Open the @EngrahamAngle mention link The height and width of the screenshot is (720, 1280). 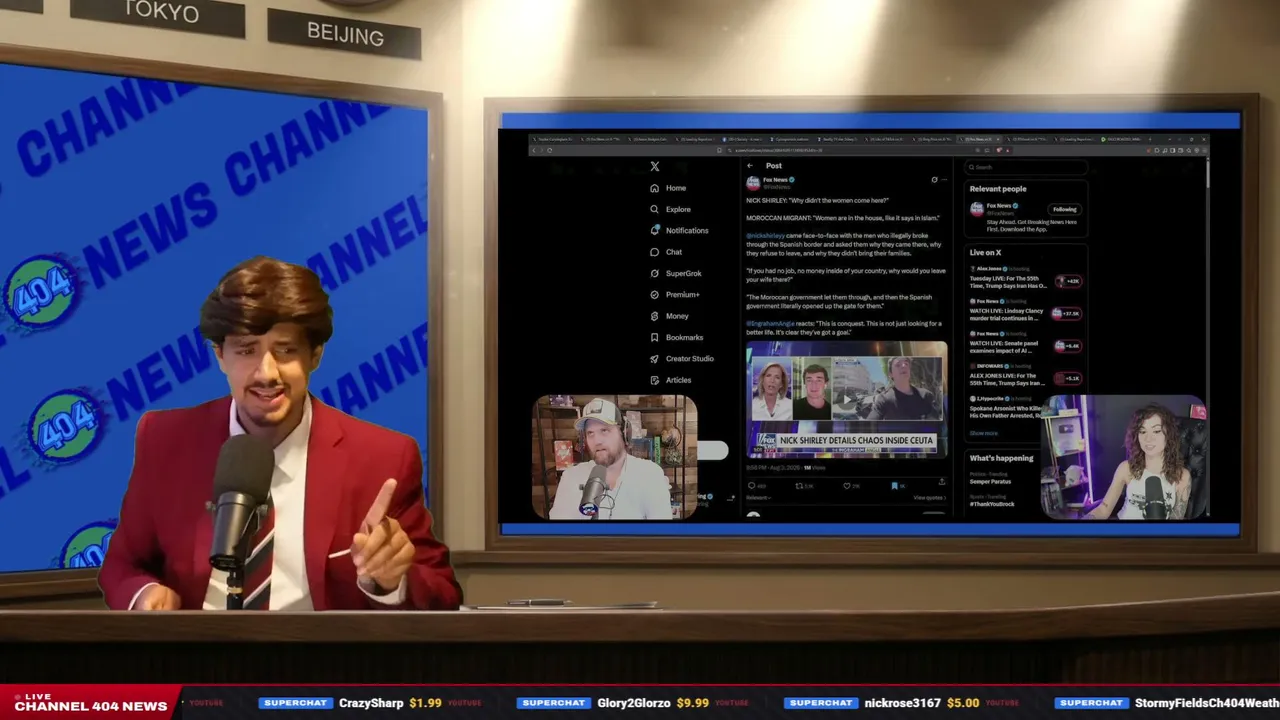pos(769,323)
